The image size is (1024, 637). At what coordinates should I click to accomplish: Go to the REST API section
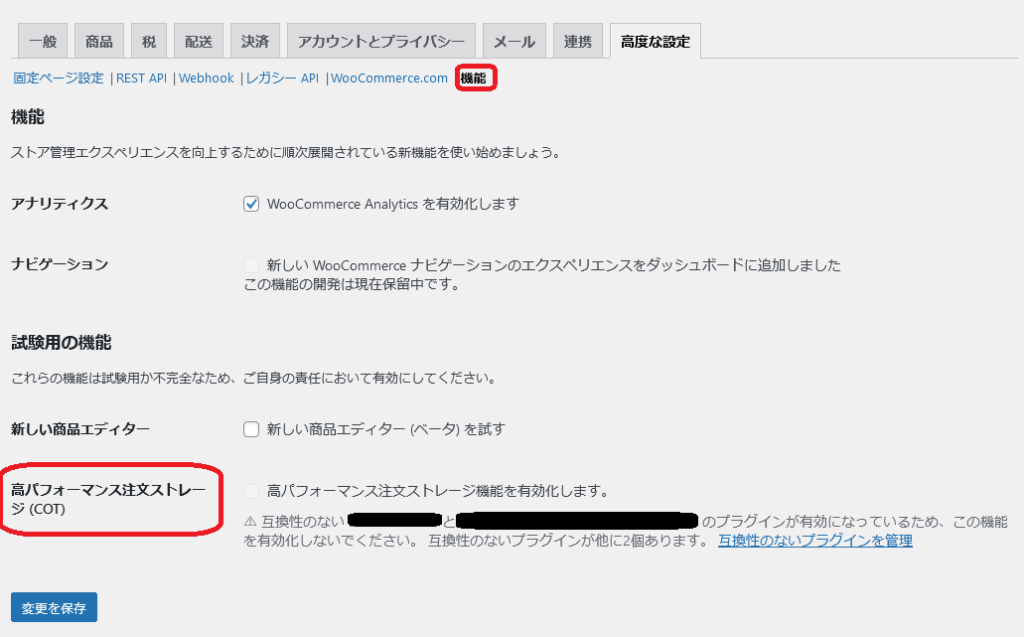click(x=141, y=78)
